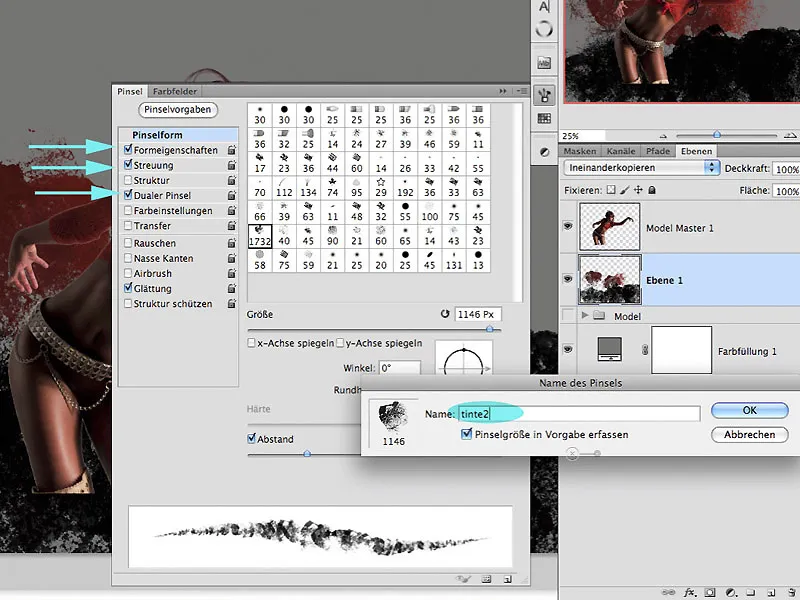Check the x-Achse spiegeln option
This screenshot has height=600, width=800.
click(x=251, y=341)
